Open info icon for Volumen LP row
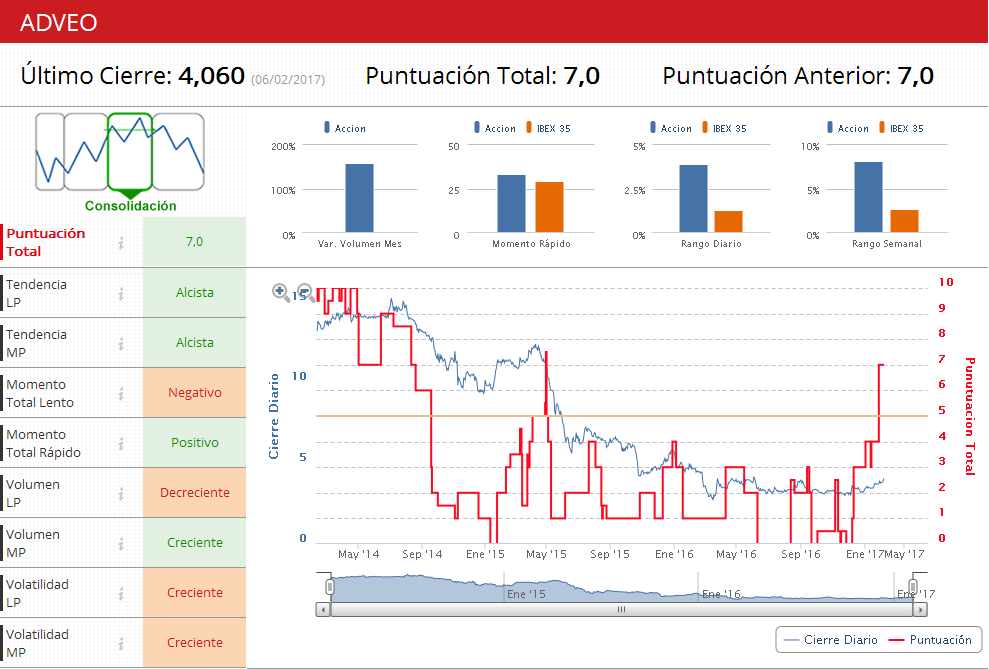This screenshot has width=989, height=669. [121, 493]
